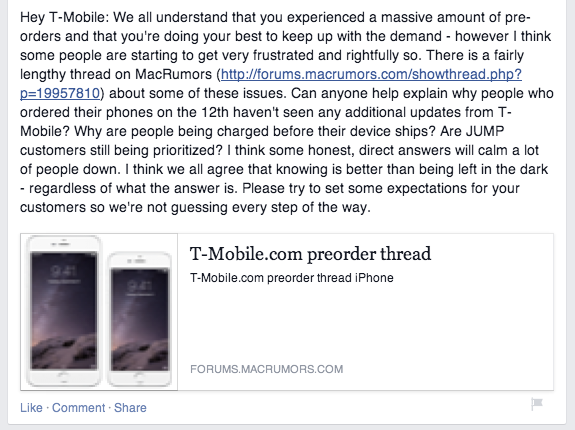Share this post
The image size is (575, 430).
[x=130, y=408]
